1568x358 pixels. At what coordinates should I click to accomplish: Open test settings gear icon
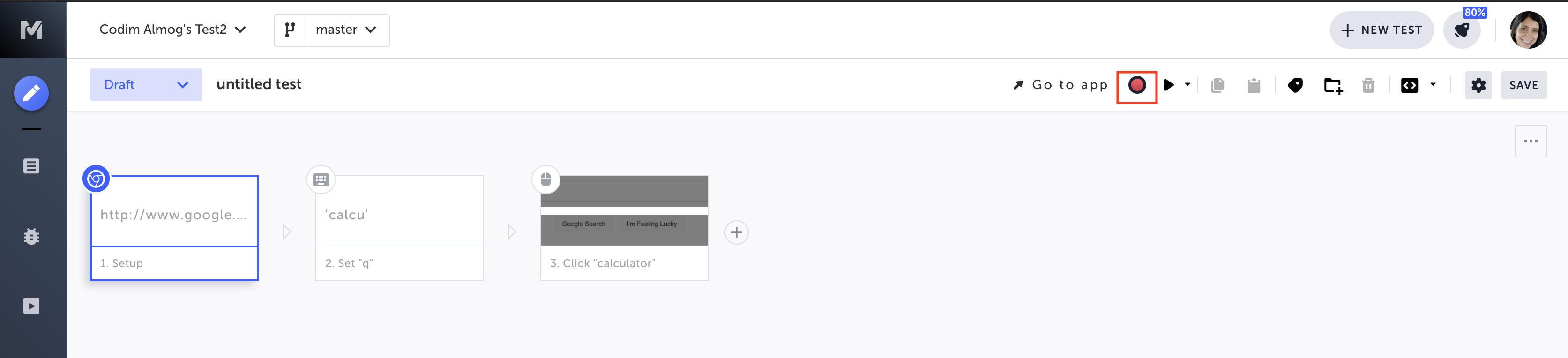click(x=1478, y=85)
